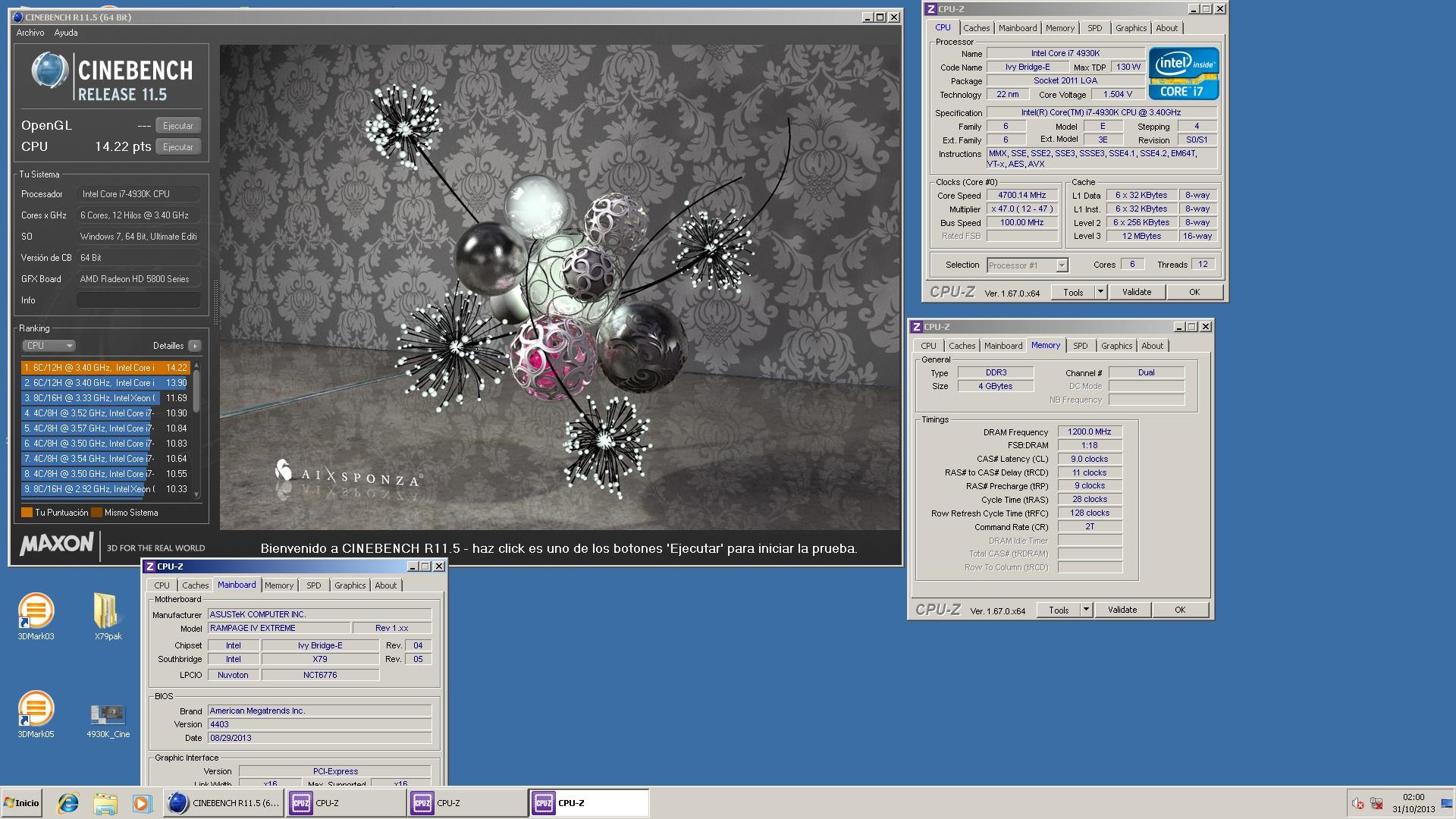Expand Tools dropdown arrow in Memory CPU-Z
The width and height of the screenshot is (1456, 819).
click(x=1086, y=610)
